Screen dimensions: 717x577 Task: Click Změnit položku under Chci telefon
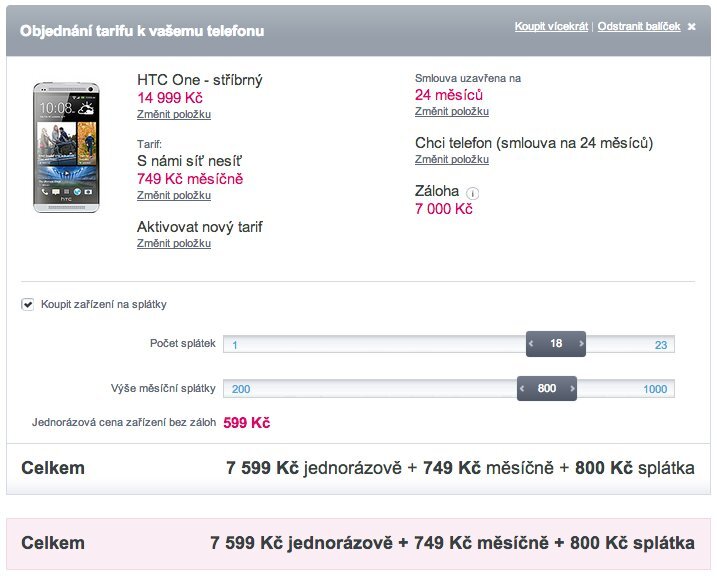click(452, 160)
